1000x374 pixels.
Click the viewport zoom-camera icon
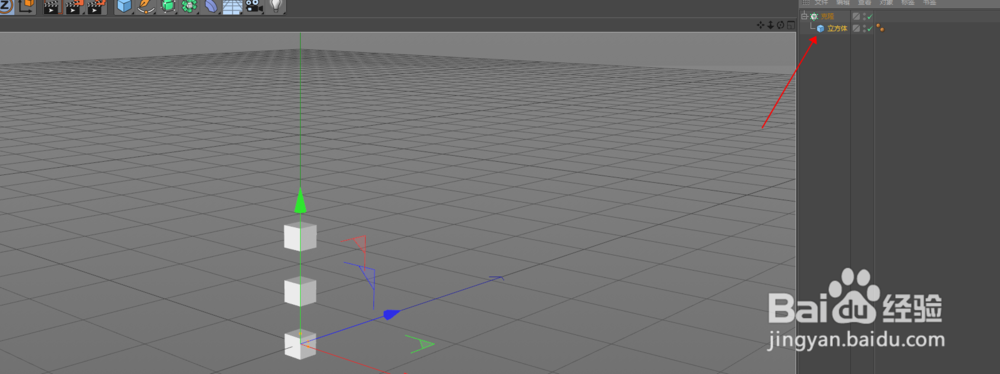[770, 25]
